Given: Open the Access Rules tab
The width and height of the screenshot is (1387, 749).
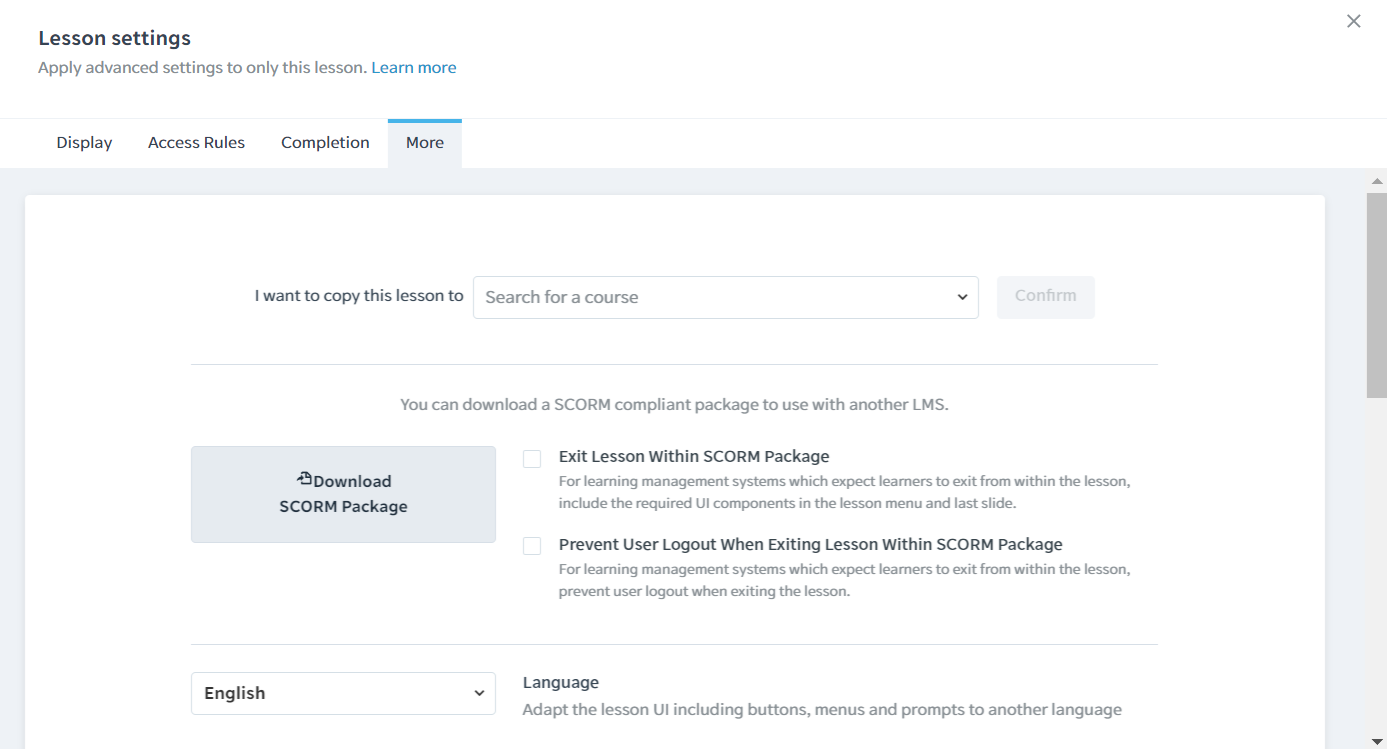Looking at the screenshot, I should pos(196,143).
